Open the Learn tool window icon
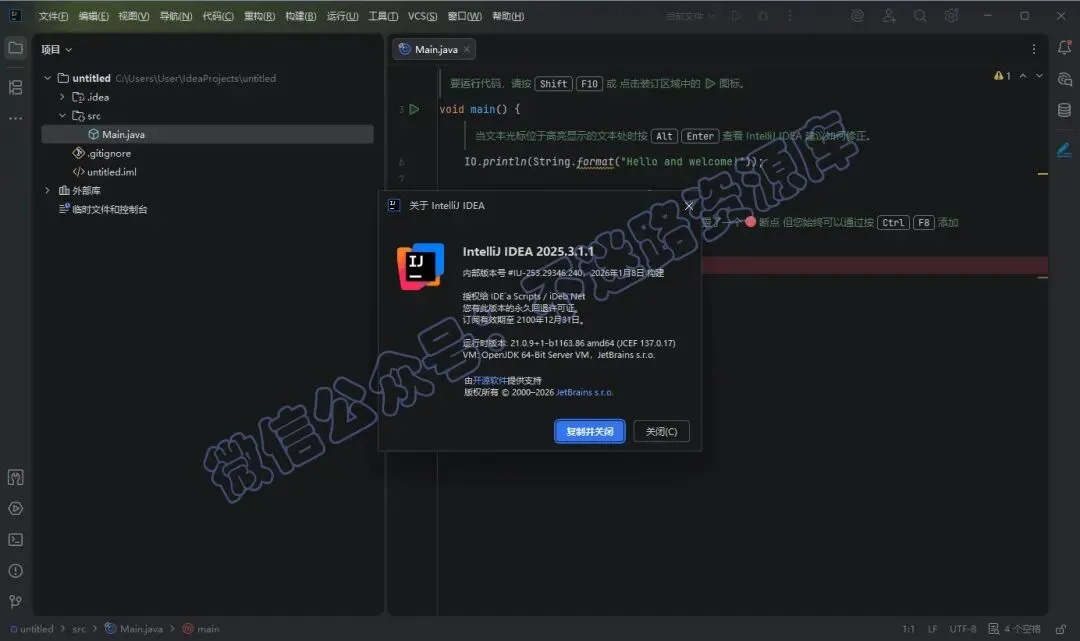Image resolution: width=1080 pixels, height=641 pixels. [x=15, y=477]
